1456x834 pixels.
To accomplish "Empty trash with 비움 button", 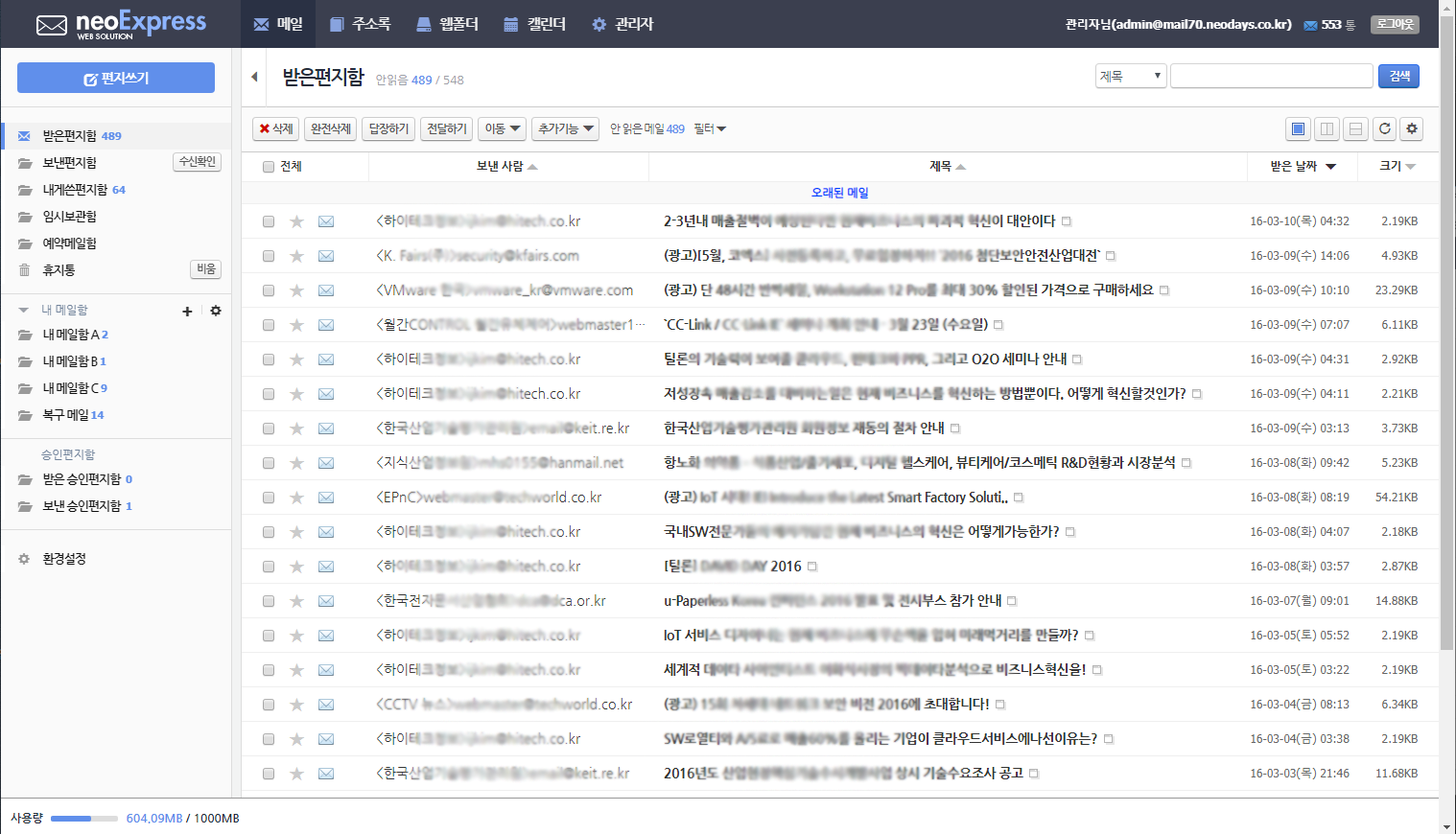I will click(x=206, y=269).
